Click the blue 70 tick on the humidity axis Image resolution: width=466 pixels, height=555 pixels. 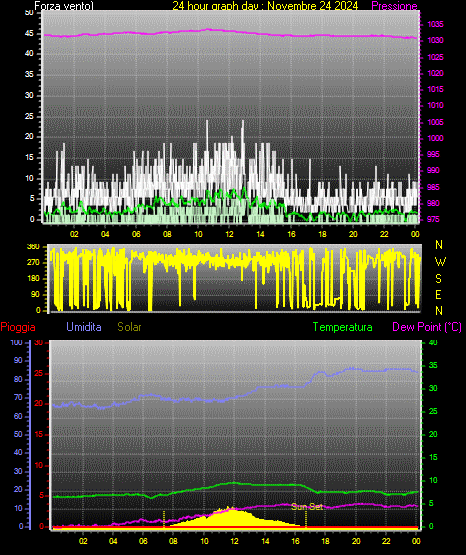pos(18,397)
